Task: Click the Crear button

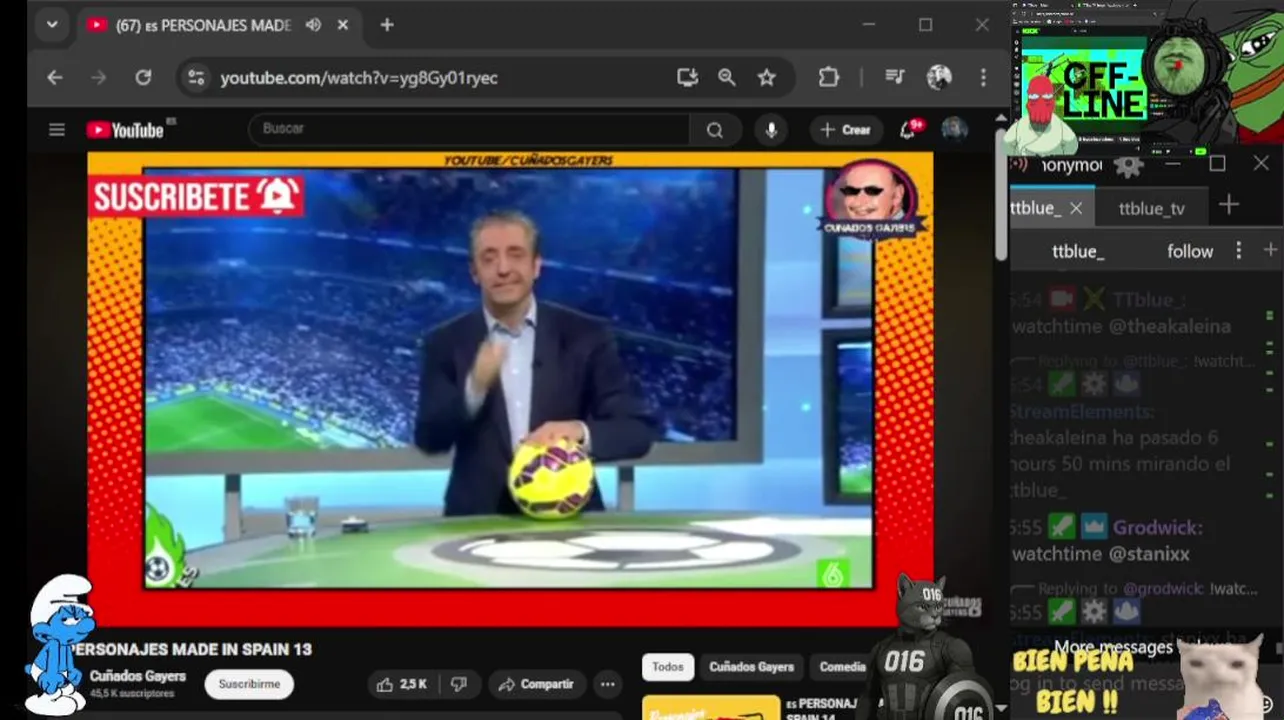Action: pyautogui.click(x=846, y=130)
